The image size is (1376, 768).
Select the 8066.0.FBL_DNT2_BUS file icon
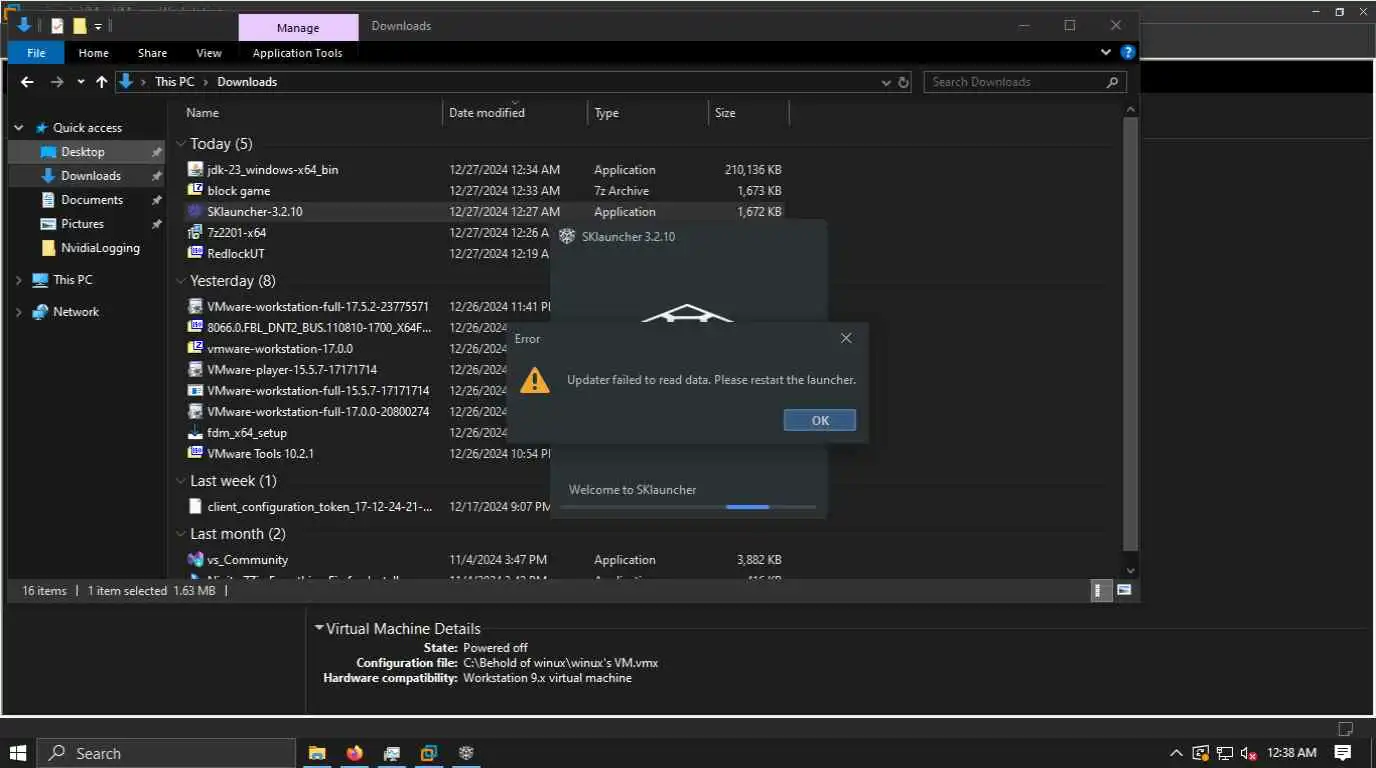pyautogui.click(x=196, y=328)
